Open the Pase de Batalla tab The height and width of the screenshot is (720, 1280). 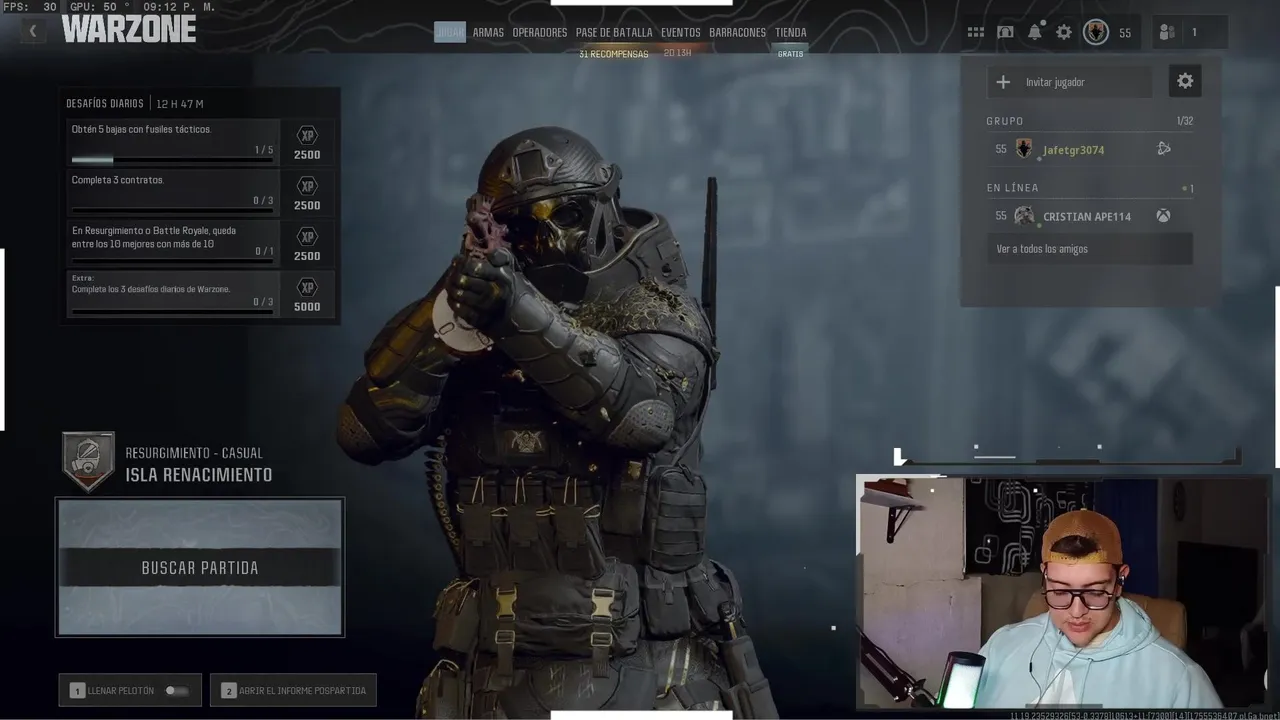tap(614, 32)
